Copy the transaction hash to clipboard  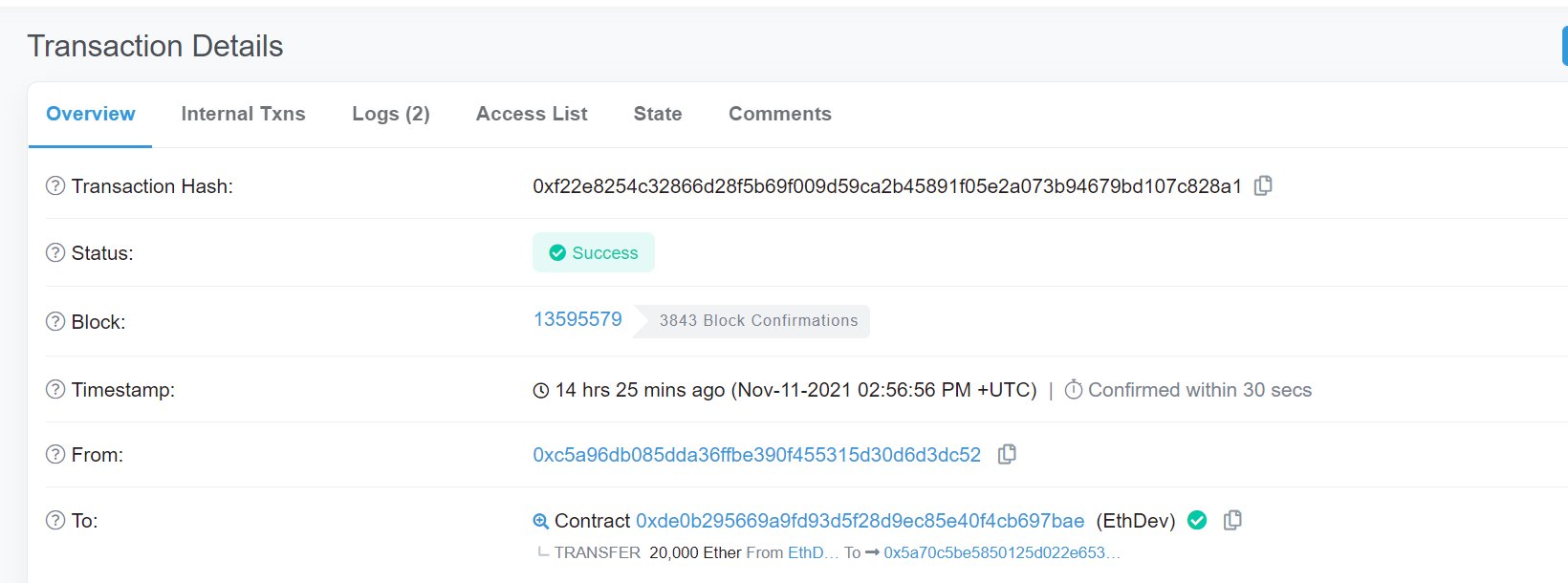coord(1263,185)
